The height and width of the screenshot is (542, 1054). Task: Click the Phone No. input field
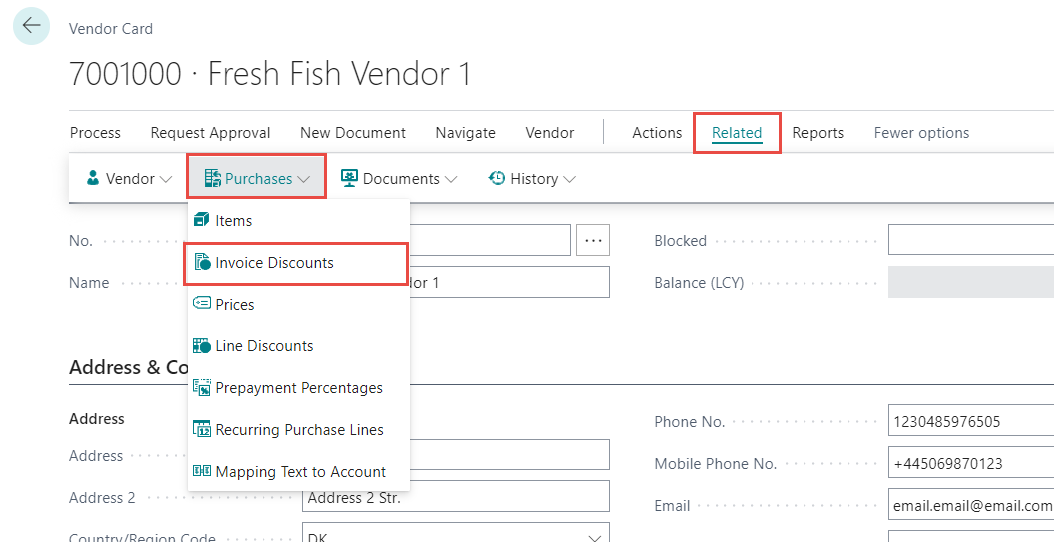click(x=968, y=422)
